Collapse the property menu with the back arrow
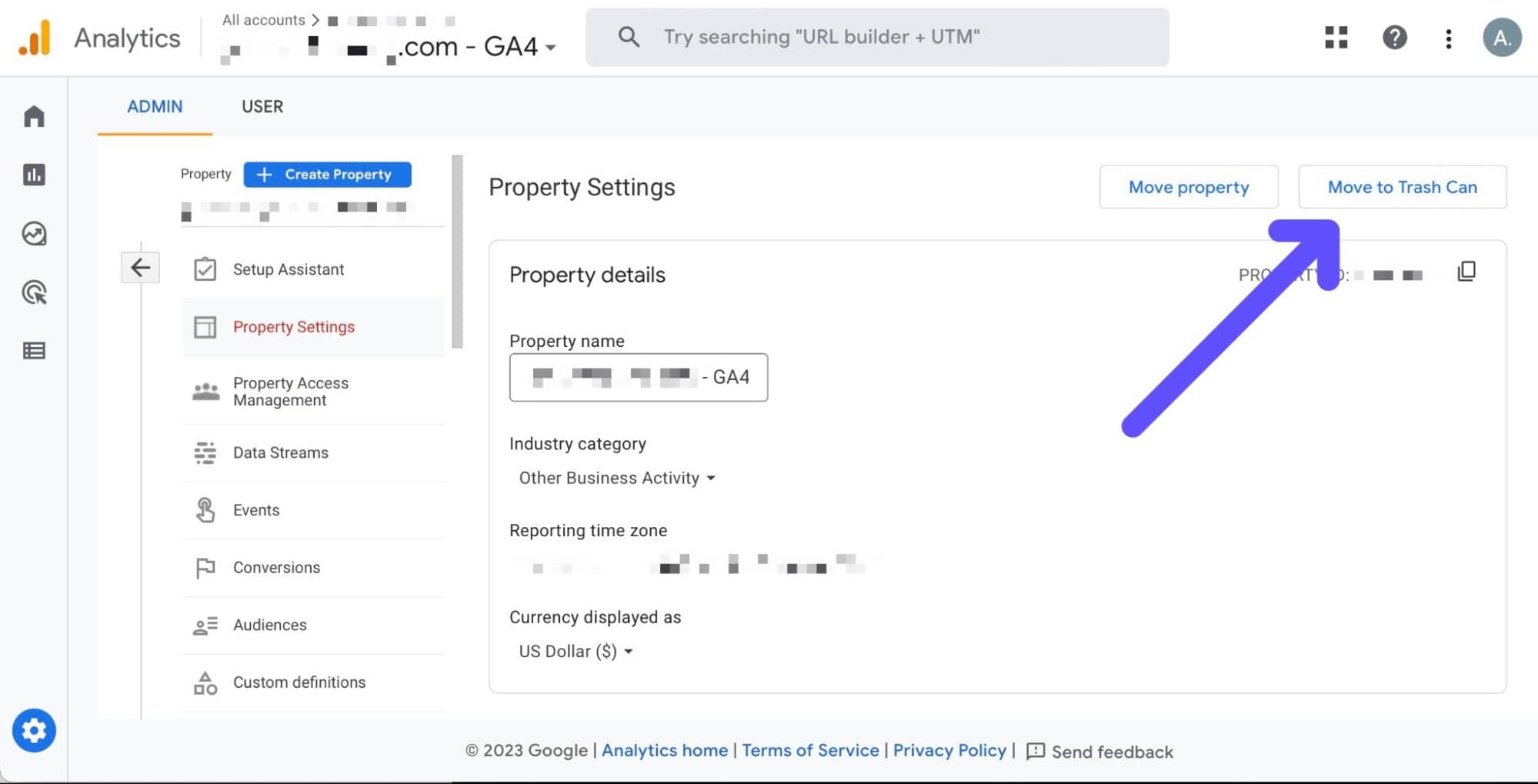 click(x=140, y=267)
